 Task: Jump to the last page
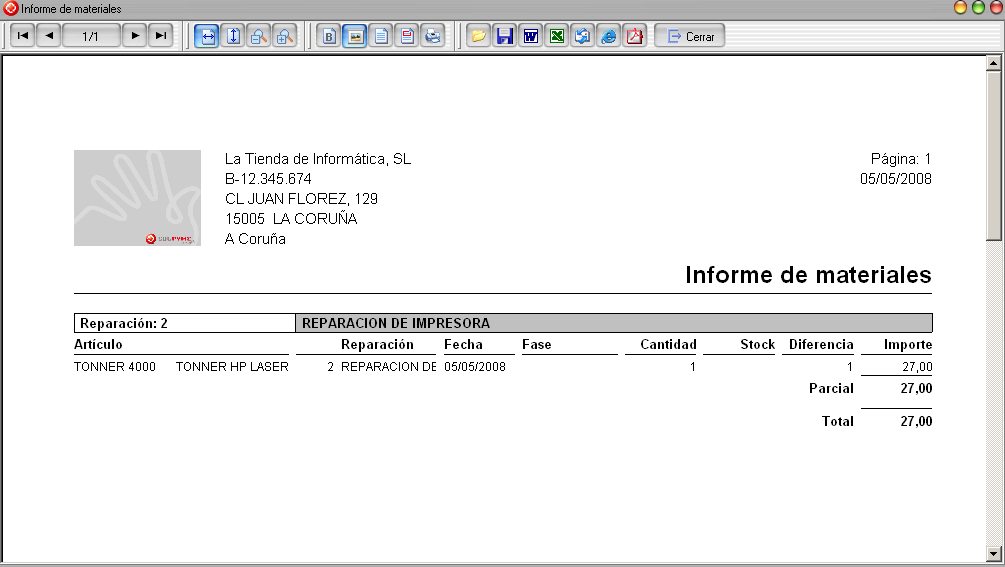click(161, 36)
